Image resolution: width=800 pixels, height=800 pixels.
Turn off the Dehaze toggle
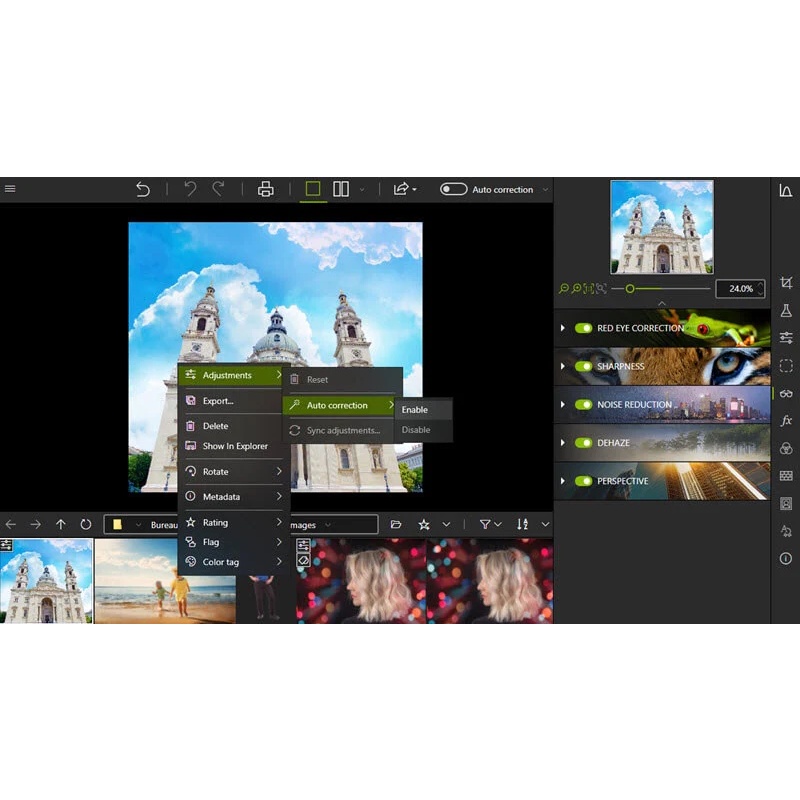tap(583, 443)
